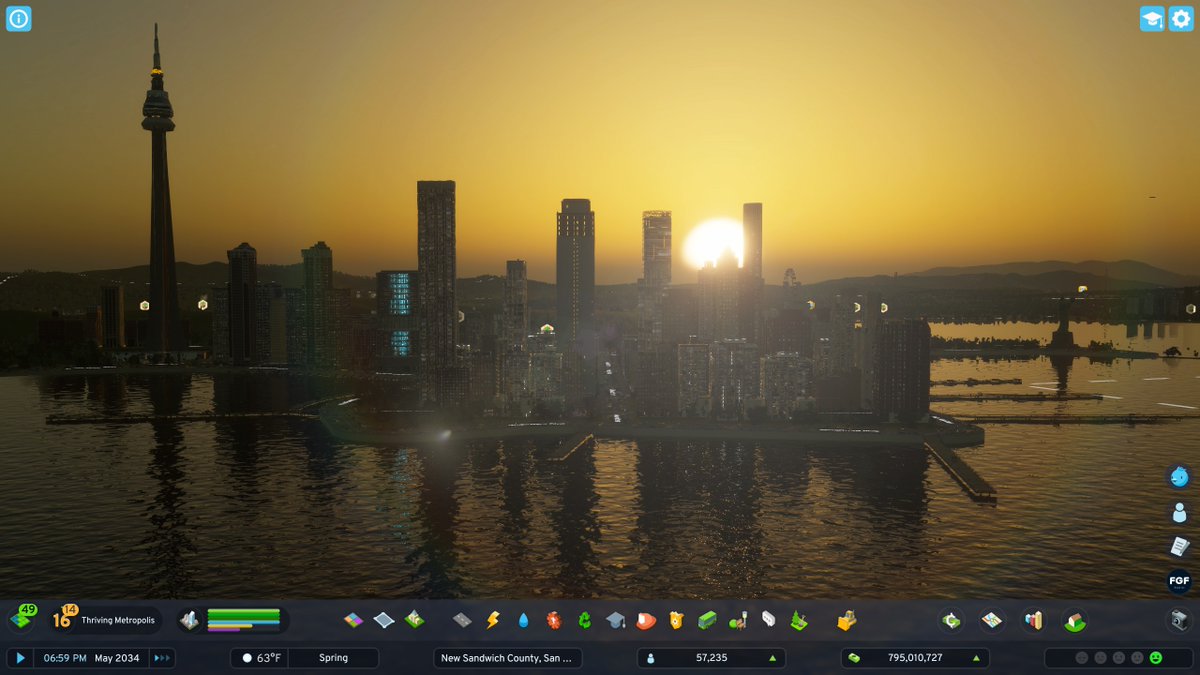The width and height of the screenshot is (1200, 675).
Task: Open the milestone 16 Thriving Metropolis button
Action: [105, 620]
